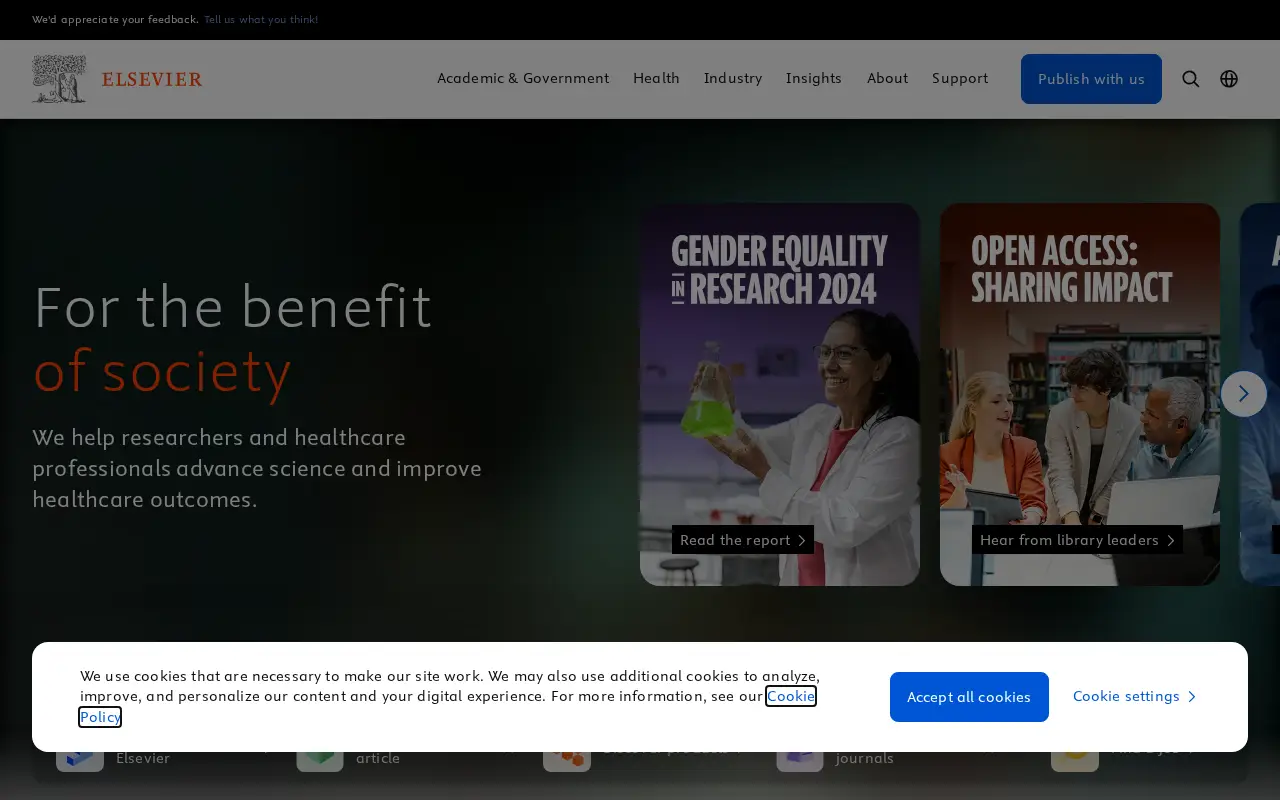Open the Academic & Government menu
1280x800 pixels.
click(x=523, y=78)
